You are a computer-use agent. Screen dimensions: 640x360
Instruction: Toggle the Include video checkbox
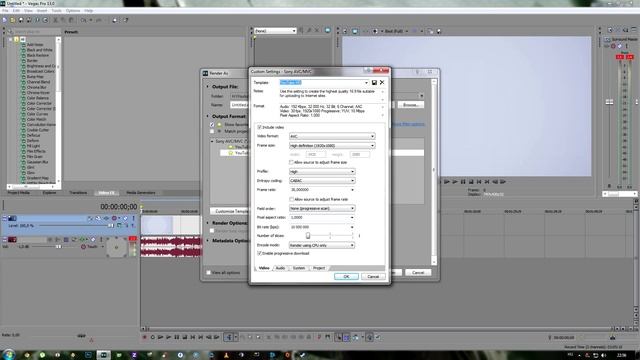pos(259,127)
